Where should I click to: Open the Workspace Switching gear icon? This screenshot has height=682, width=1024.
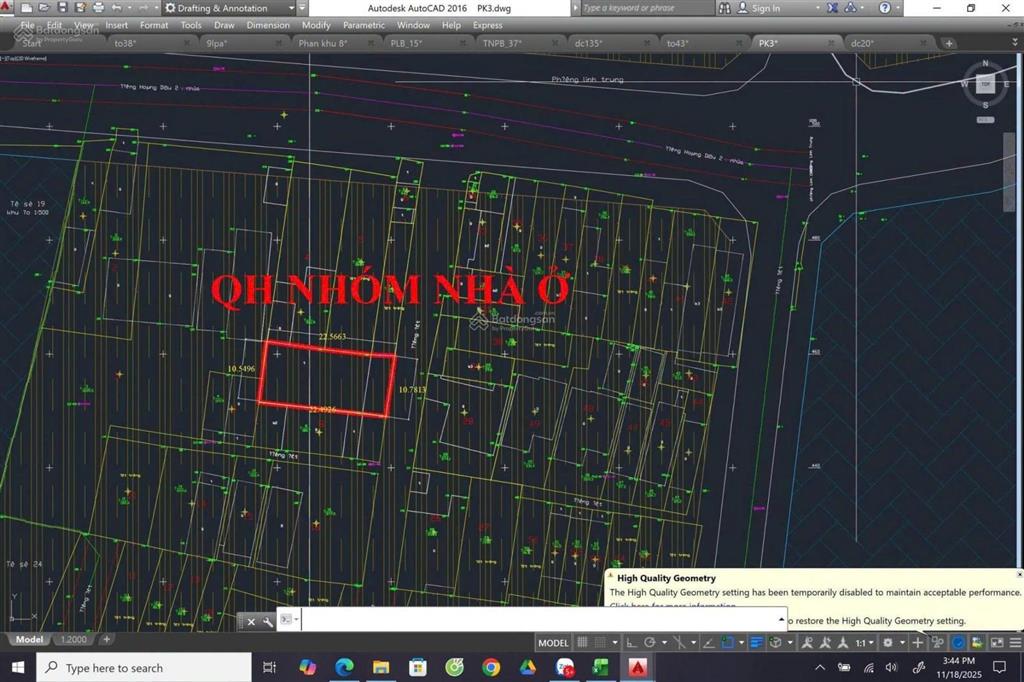point(888,643)
